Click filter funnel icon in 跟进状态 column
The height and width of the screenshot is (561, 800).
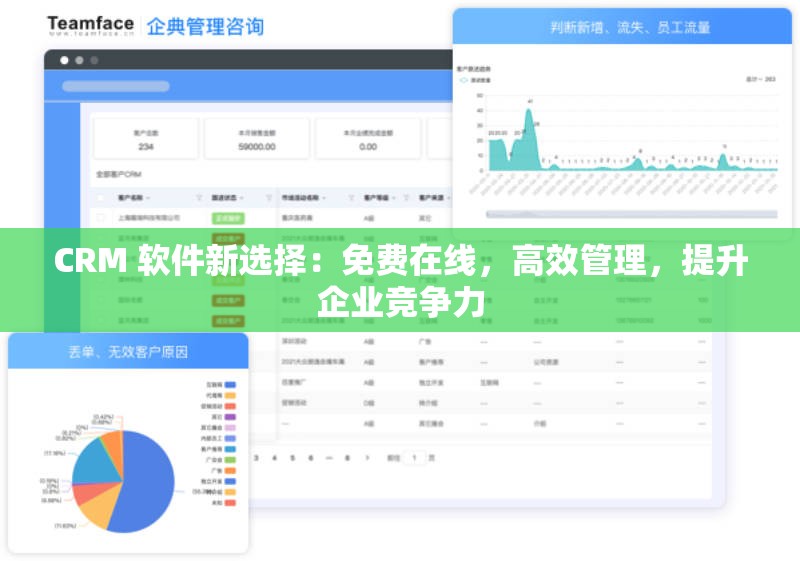pyautogui.click(x=269, y=198)
